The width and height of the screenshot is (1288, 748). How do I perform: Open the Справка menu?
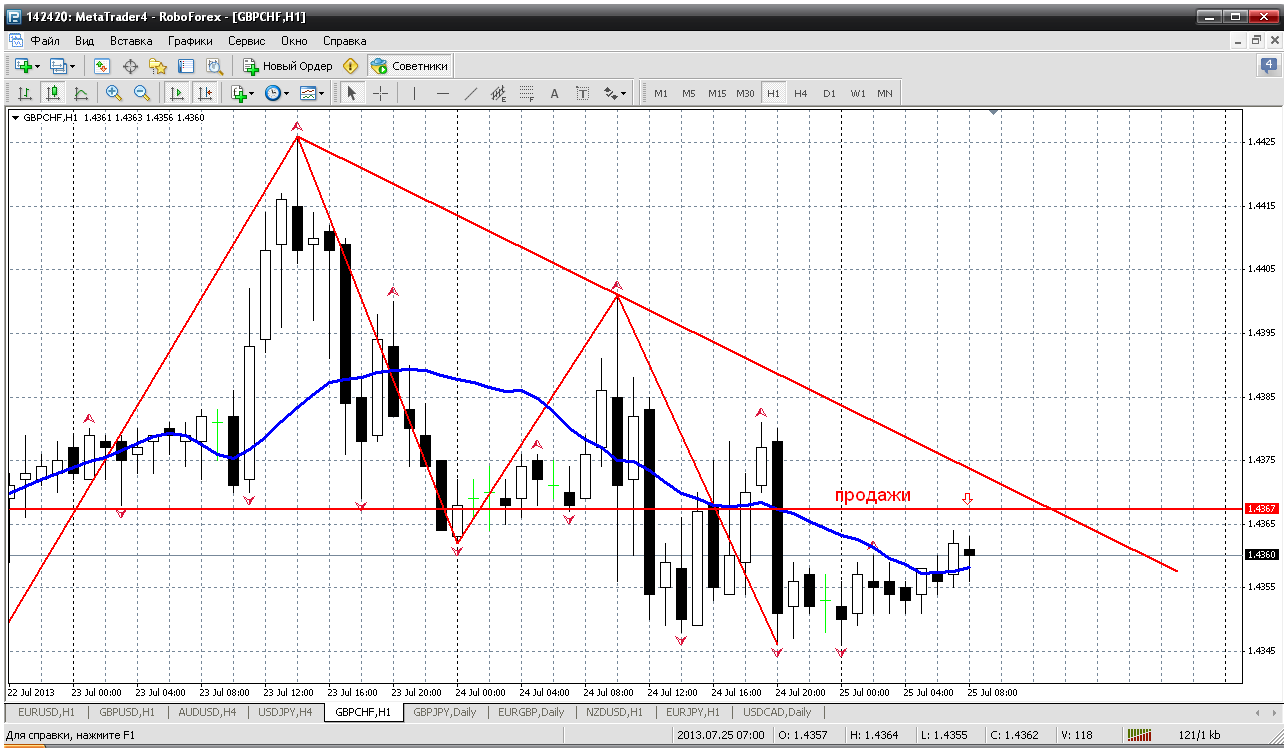pyautogui.click(x=345, y=41)
